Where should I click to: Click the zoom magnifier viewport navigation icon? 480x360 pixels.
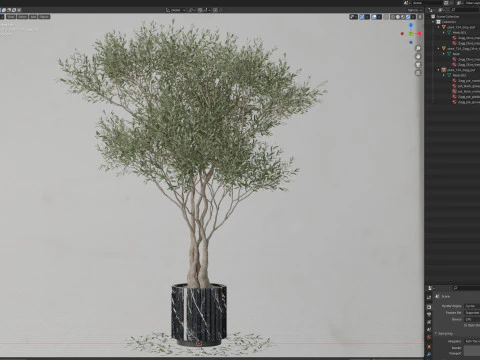point(418,48)
